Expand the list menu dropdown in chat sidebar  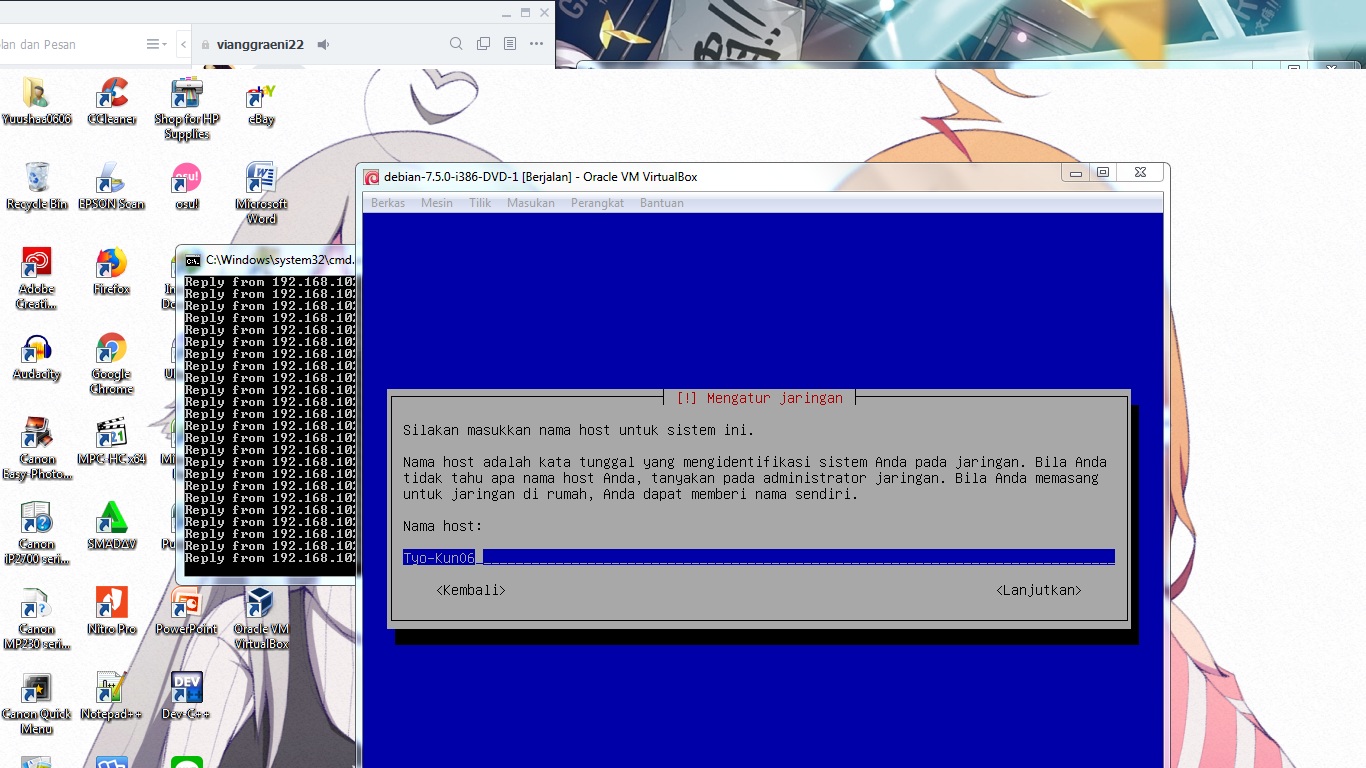157,44
